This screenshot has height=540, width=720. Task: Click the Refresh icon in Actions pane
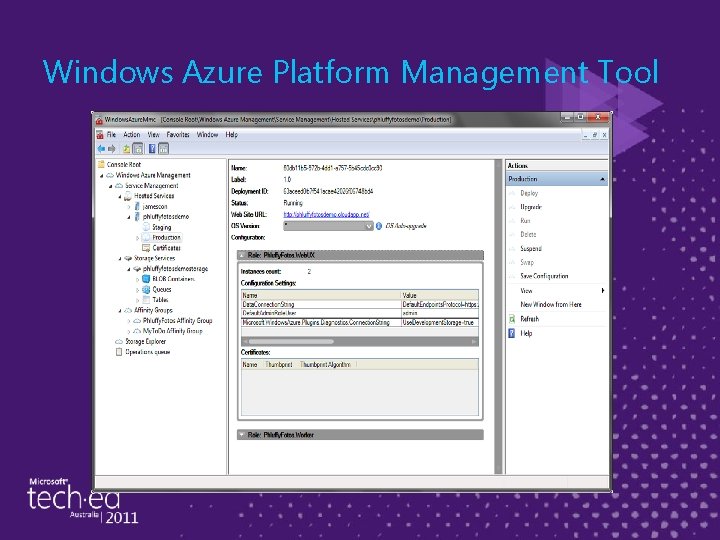pos(512,319)
